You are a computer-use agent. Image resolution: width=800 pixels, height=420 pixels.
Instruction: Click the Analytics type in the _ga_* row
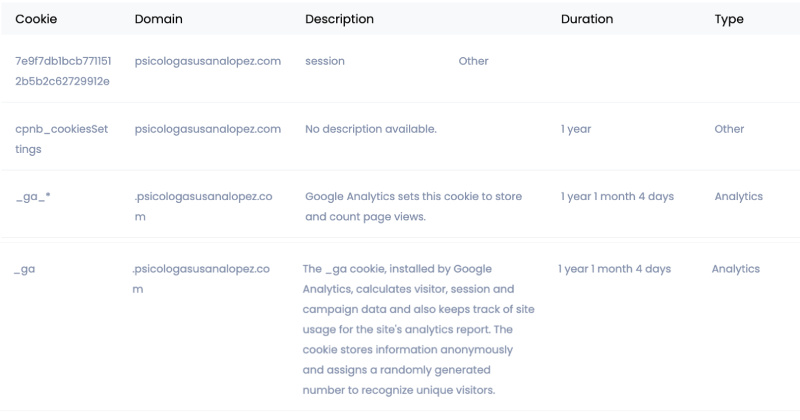(x=738, y=197)
